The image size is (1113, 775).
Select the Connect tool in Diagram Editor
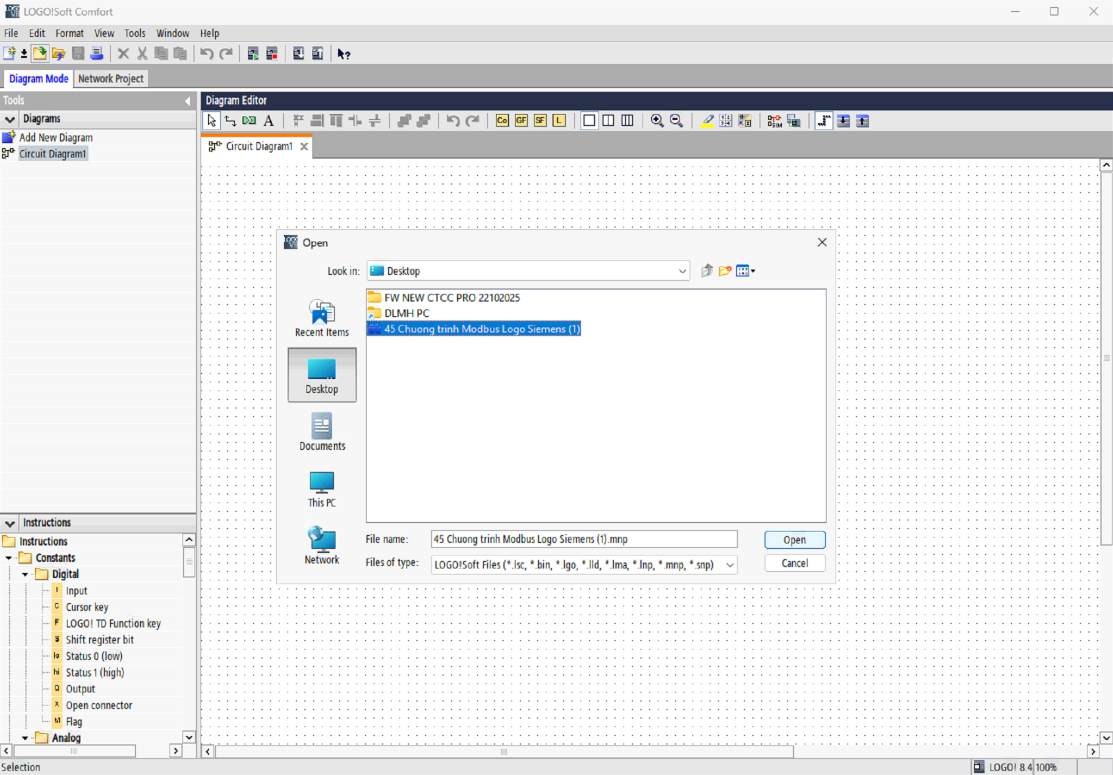click(230, 121)
